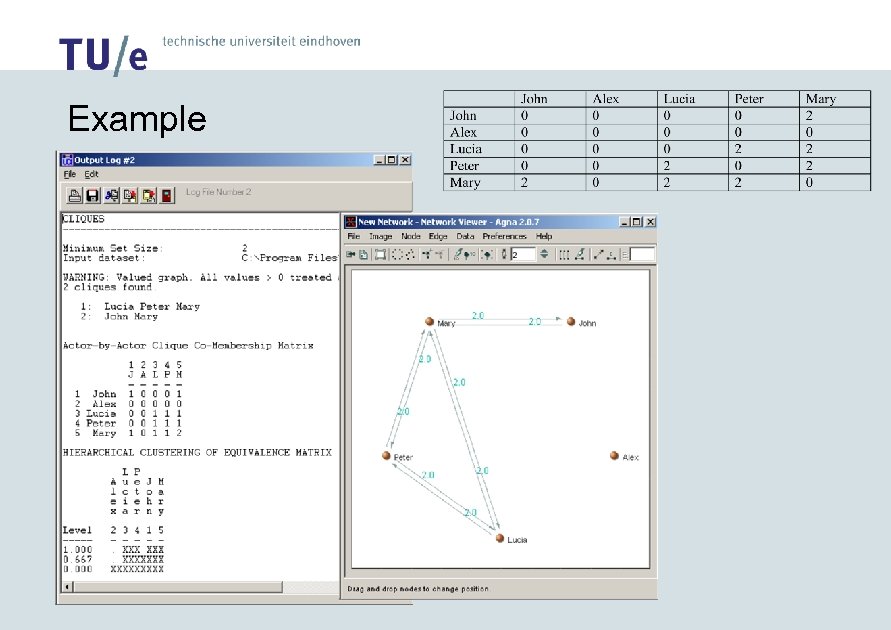Click the dotted columns grid icon in Agna toolbar

coord(564,254)
